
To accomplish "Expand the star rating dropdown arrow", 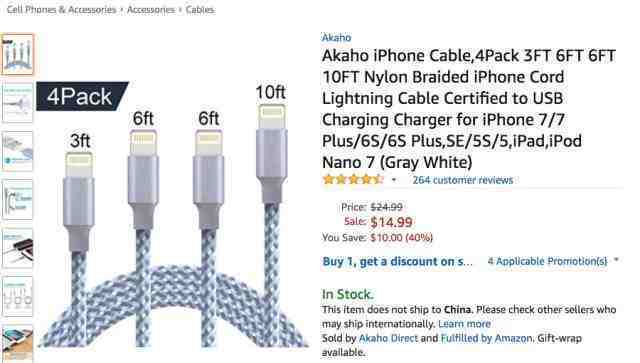I will [x=394, y=180].
